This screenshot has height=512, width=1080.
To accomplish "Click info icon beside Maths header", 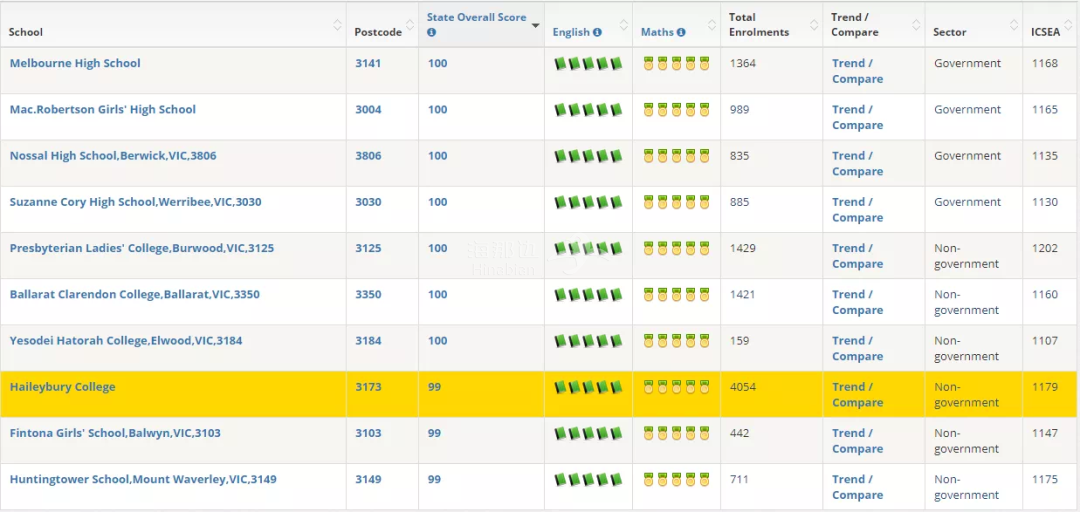I will pos(681,32).
